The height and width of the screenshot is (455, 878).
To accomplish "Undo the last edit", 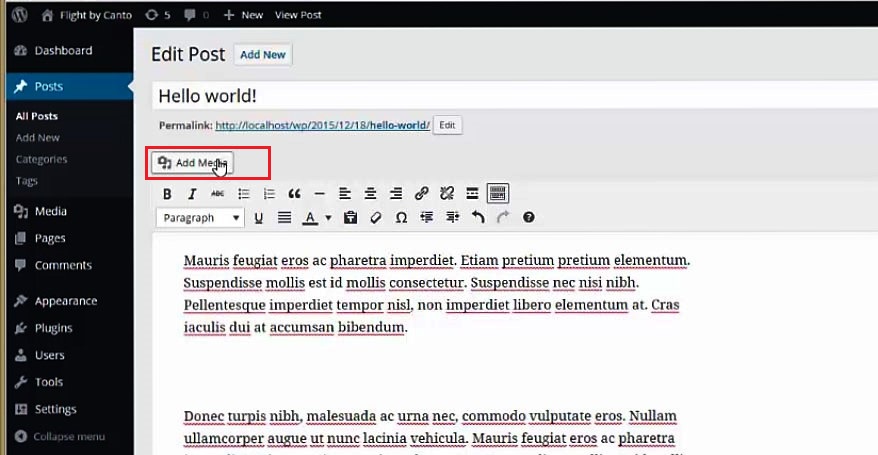I will (477, 217).
